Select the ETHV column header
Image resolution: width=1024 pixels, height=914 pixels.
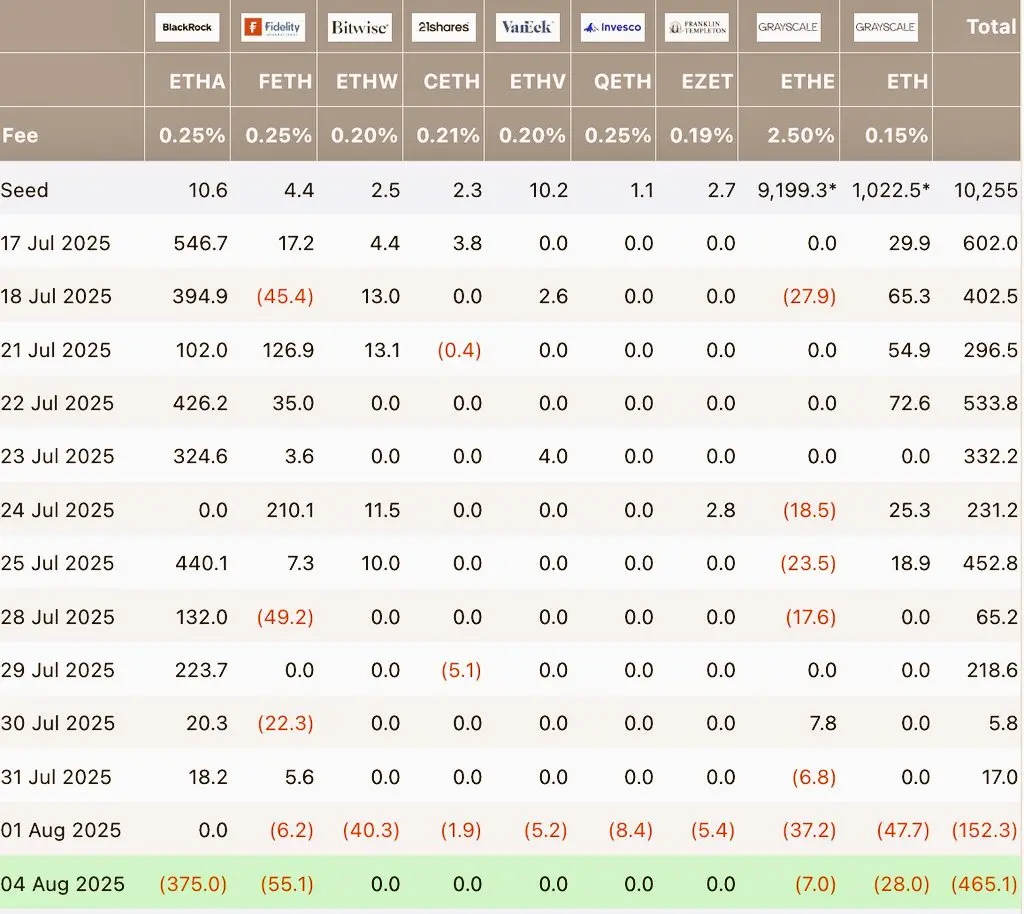(x=537, y=82)
